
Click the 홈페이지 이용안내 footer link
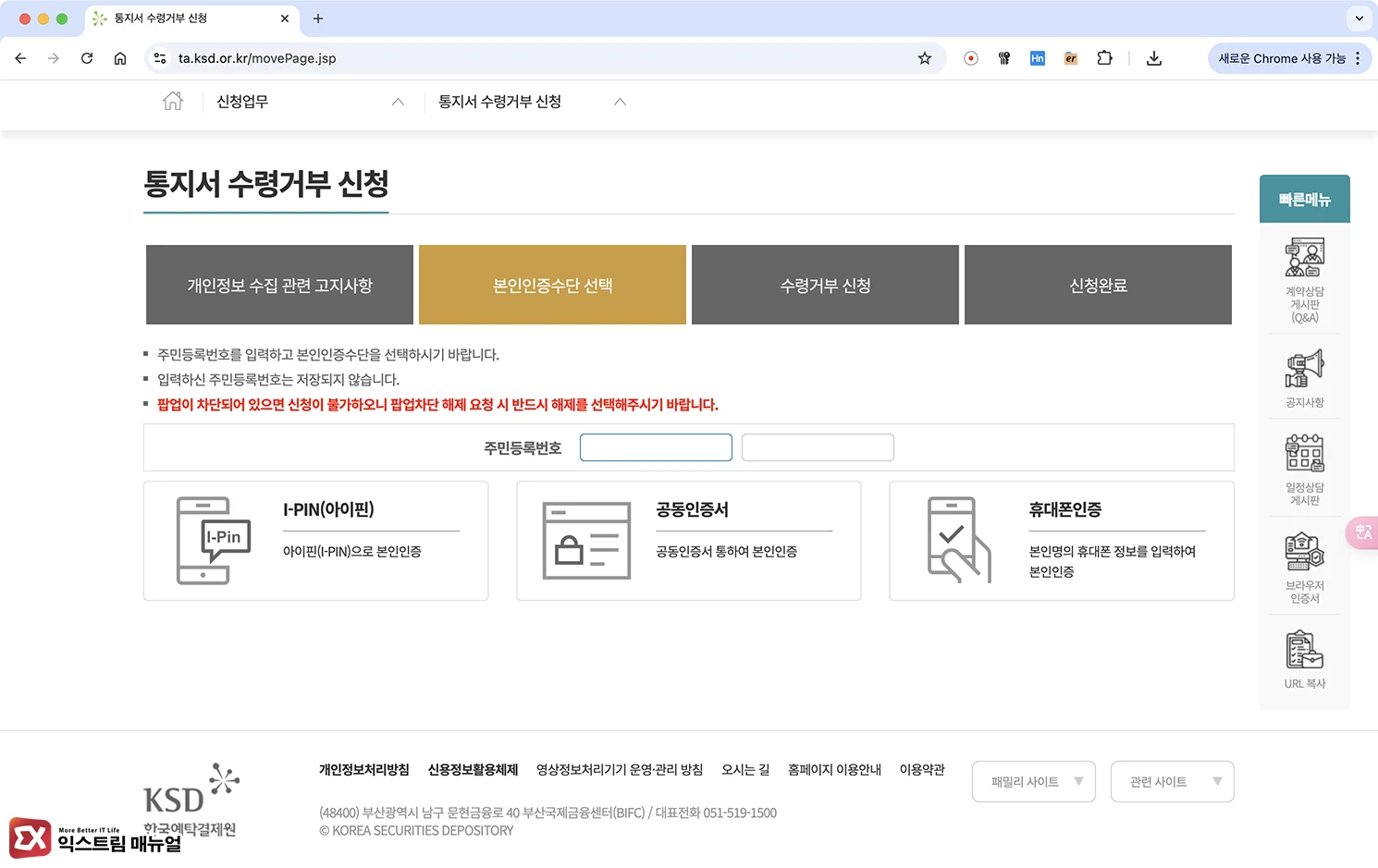coord(833,769)
